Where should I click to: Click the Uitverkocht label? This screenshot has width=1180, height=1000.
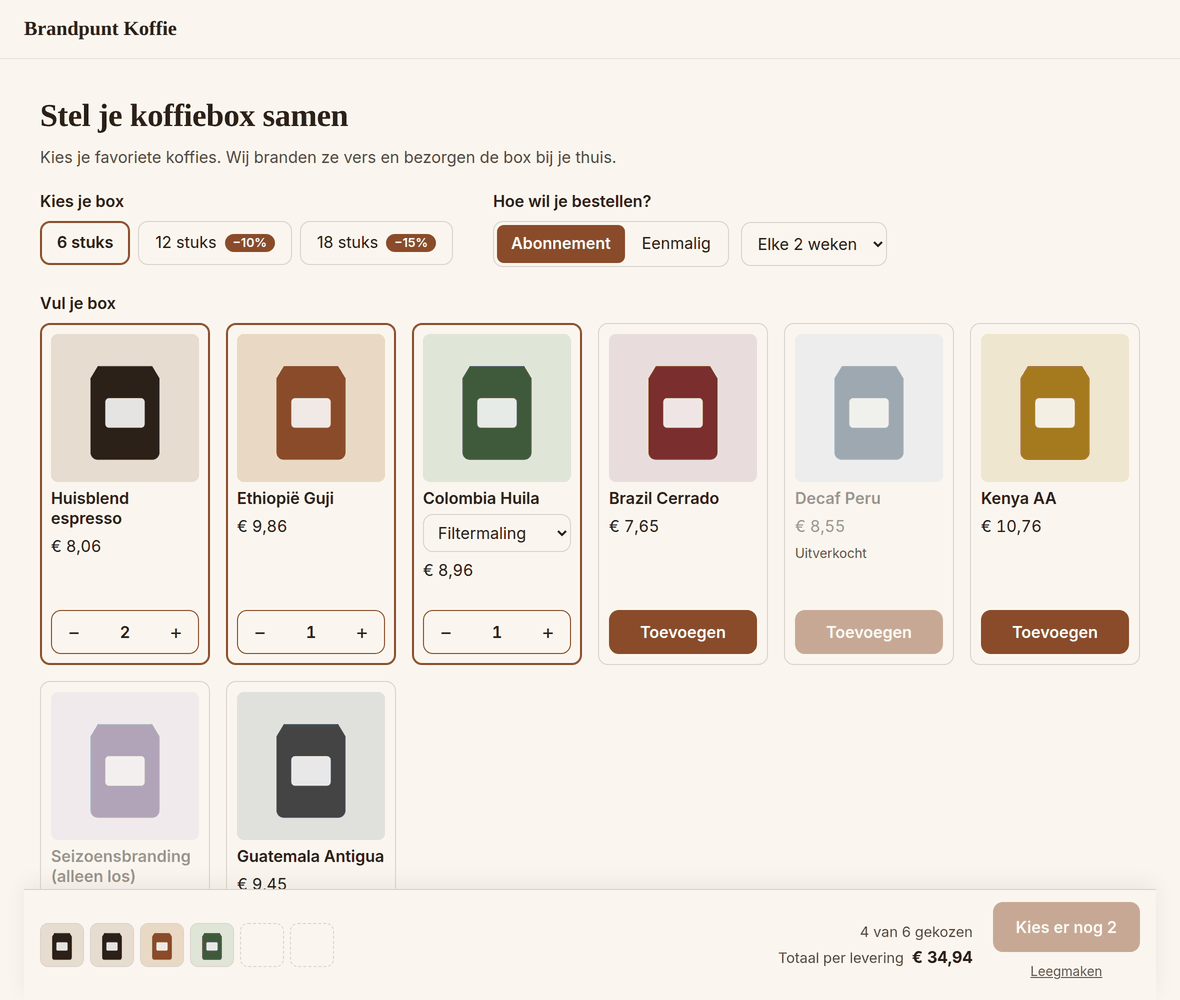(831, 553)
